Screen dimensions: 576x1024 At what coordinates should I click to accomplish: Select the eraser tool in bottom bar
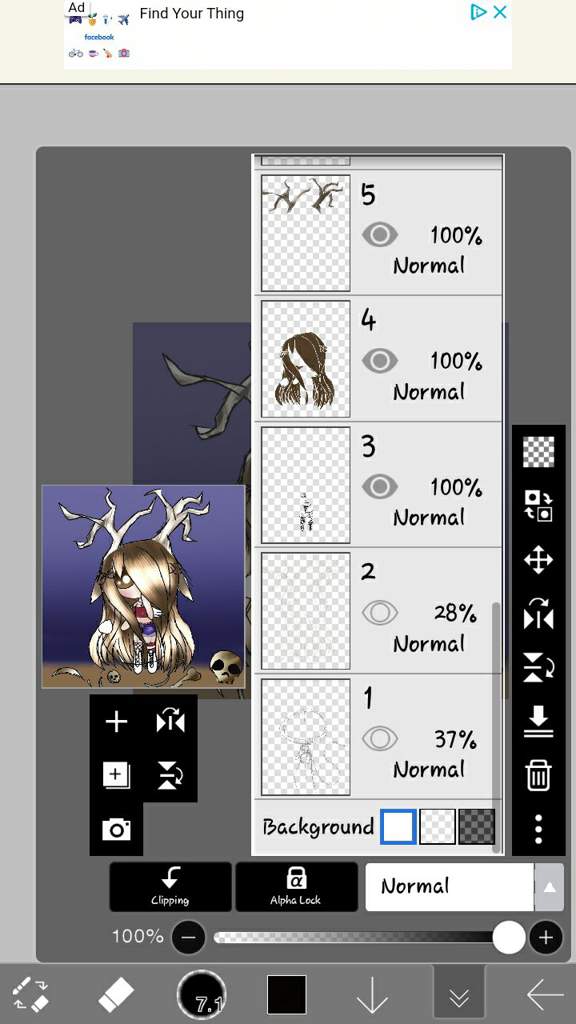point(116,995)
